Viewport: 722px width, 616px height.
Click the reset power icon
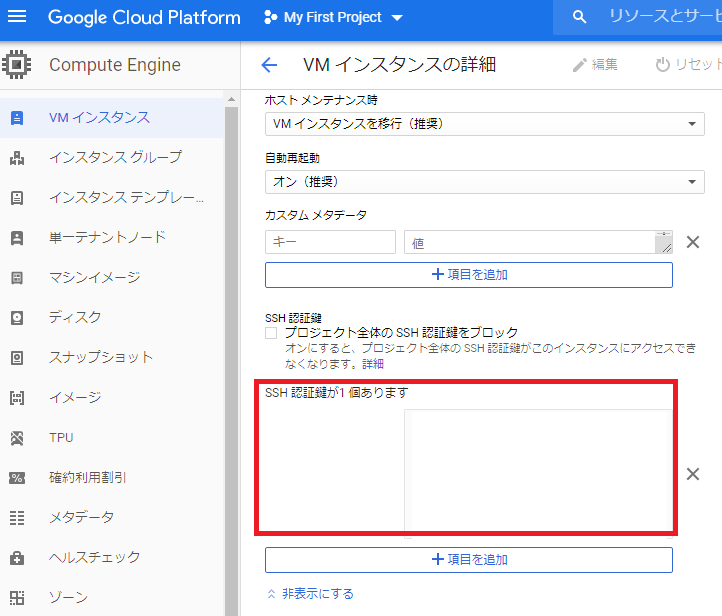663,65
